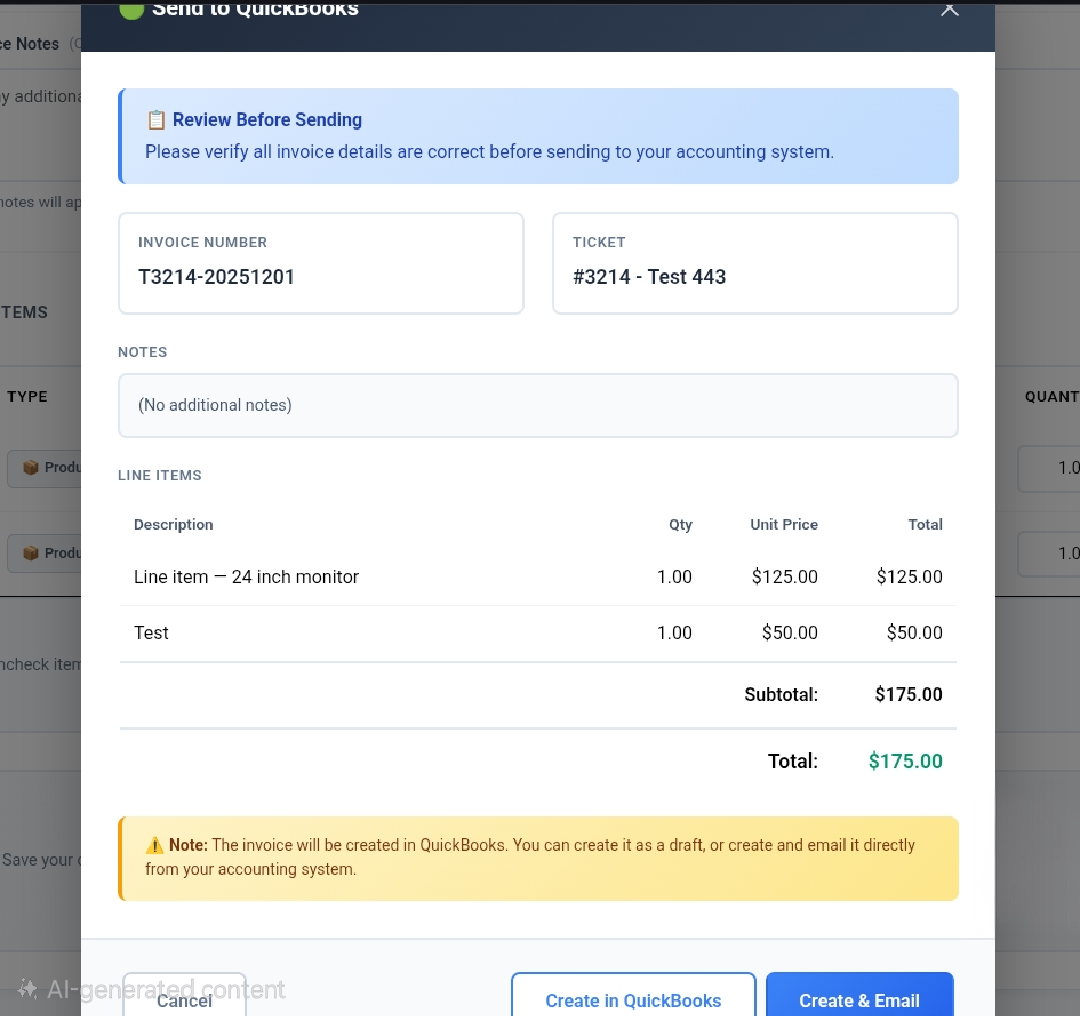Screen dimensions: 1080x1016
Task: Click Create in QuickBooks
Action: click(x=633, y=1001)
